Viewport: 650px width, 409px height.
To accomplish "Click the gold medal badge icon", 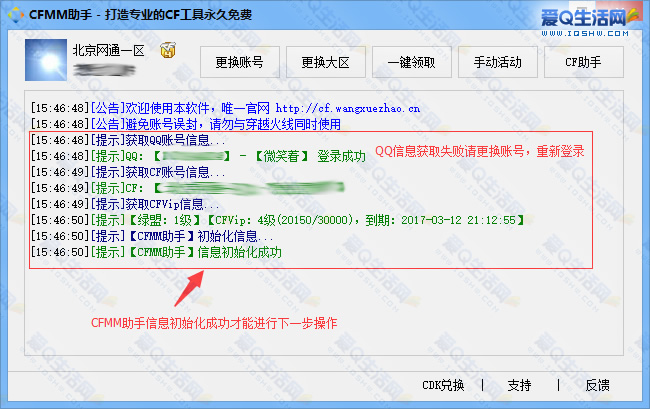I will tap(168, 50).
